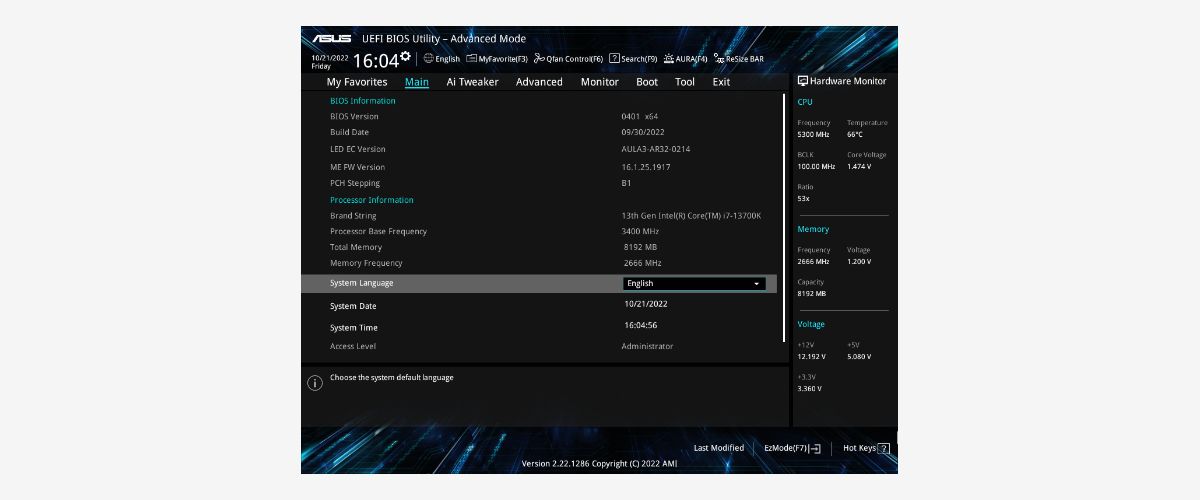Switch to the My Favorites tab
Viewport: 1200px width, 500px height.
coord(357,82)
